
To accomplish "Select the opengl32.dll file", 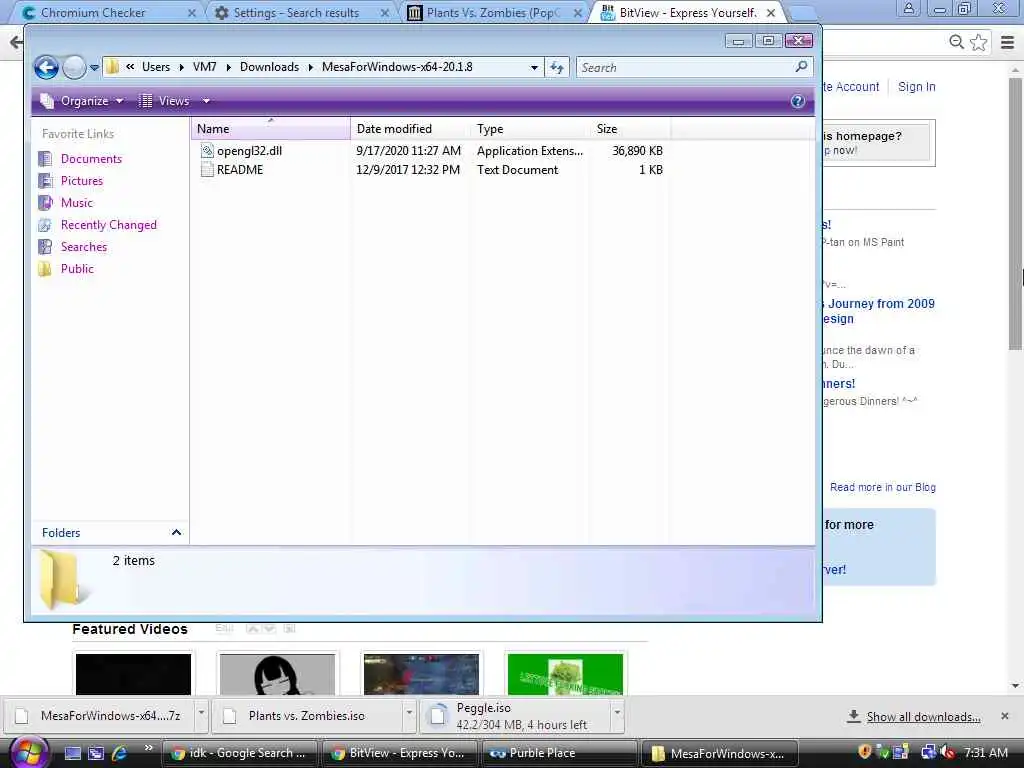I will [x=249, y=151].
